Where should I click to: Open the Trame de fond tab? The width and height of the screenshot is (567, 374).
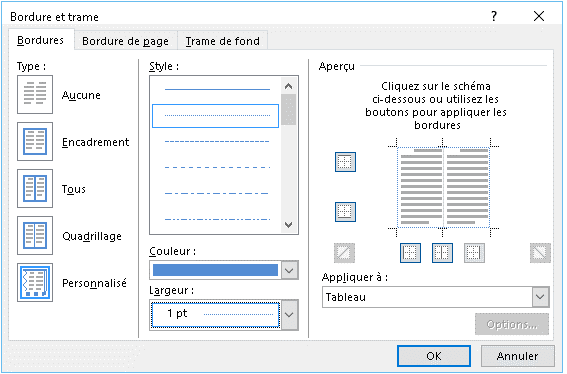pyautogui.click(x=223, y=41)
